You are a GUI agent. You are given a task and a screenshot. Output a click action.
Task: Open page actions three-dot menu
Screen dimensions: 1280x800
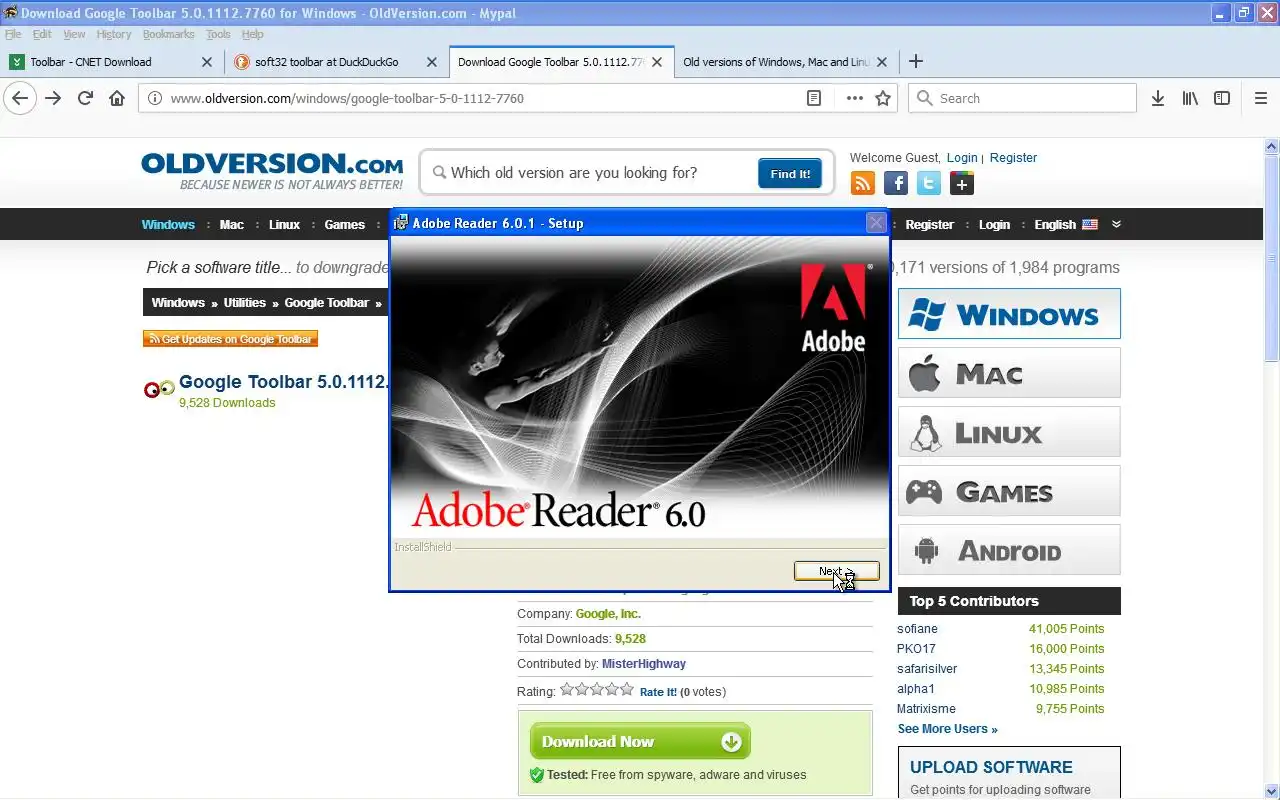point(854,98)
